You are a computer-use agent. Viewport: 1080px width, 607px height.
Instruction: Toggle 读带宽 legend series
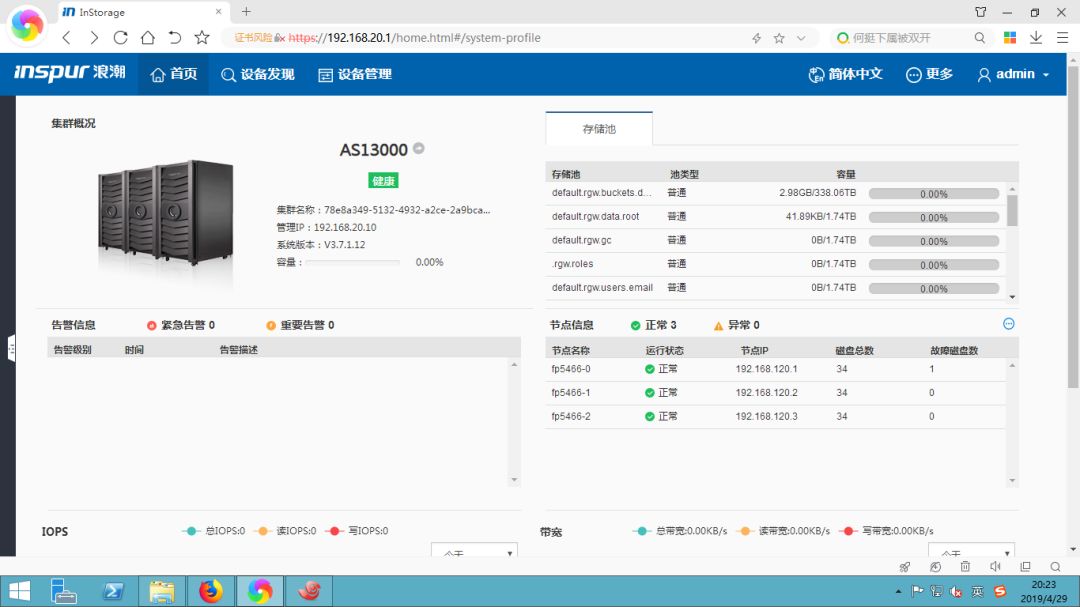[783, 531]
